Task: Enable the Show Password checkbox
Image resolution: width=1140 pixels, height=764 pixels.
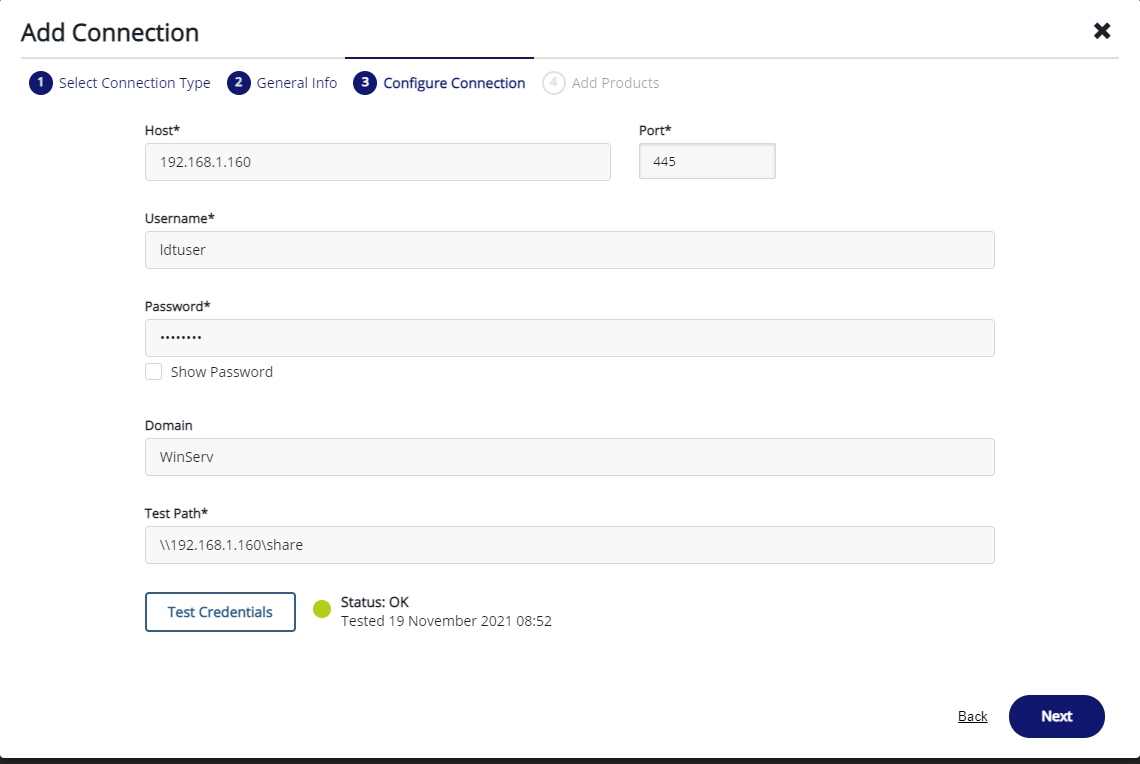Action: (x=154, y=372)
